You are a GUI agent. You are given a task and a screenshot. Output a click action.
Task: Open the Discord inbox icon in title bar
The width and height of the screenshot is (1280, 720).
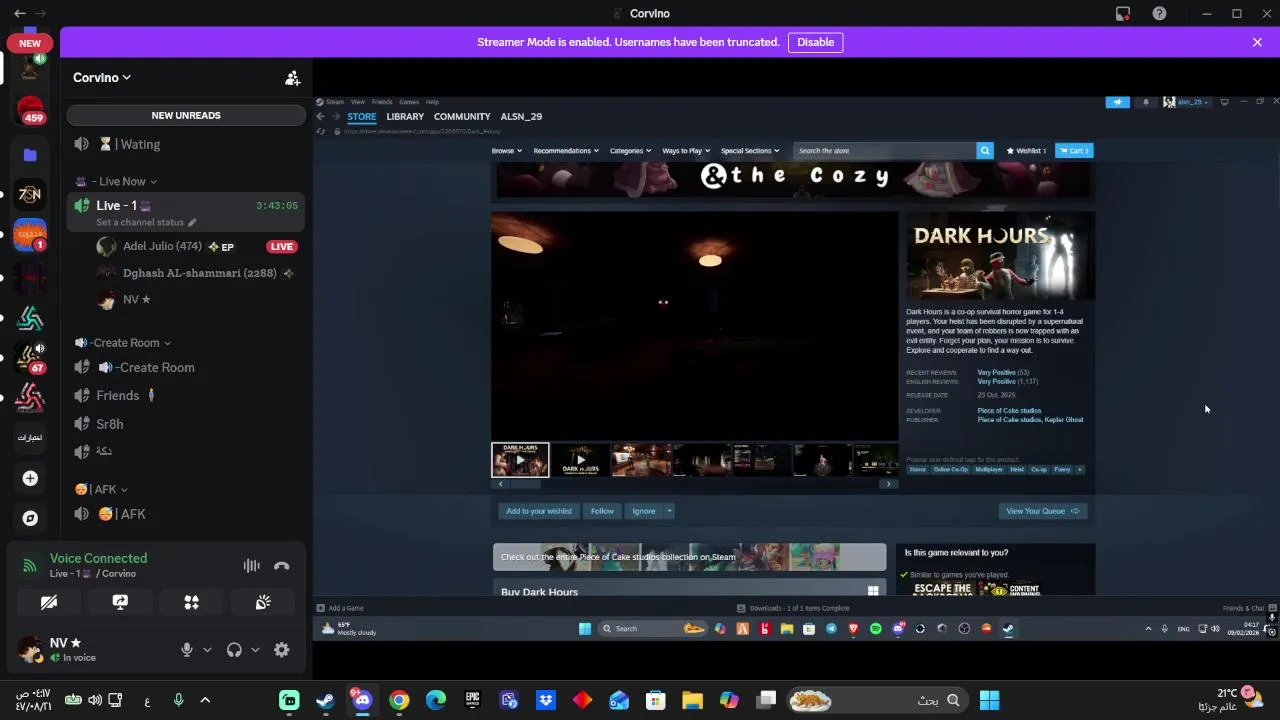coord(1123,13)
